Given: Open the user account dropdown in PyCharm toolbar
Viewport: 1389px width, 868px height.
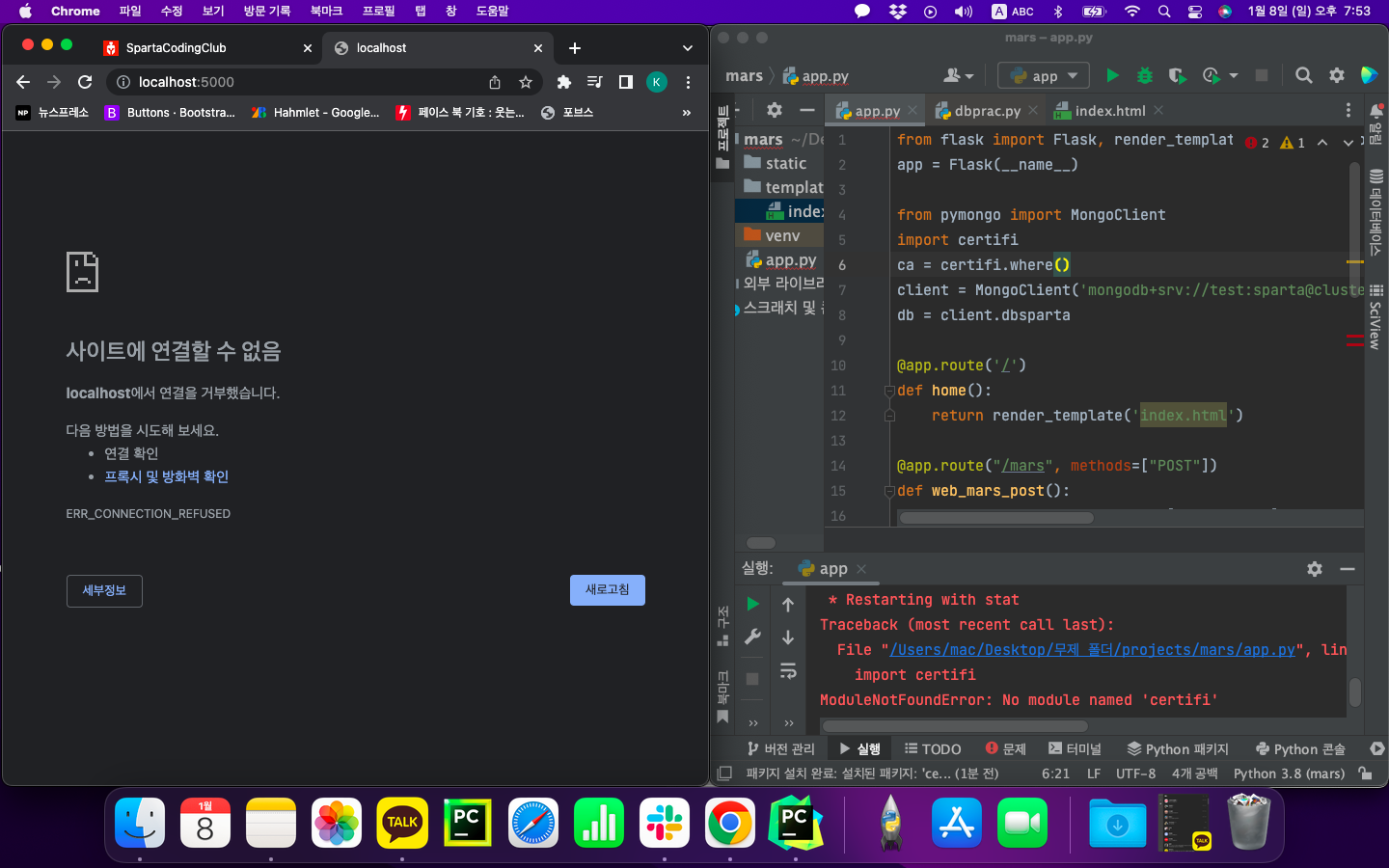Looking at the screenshot, I should point(958,75).
